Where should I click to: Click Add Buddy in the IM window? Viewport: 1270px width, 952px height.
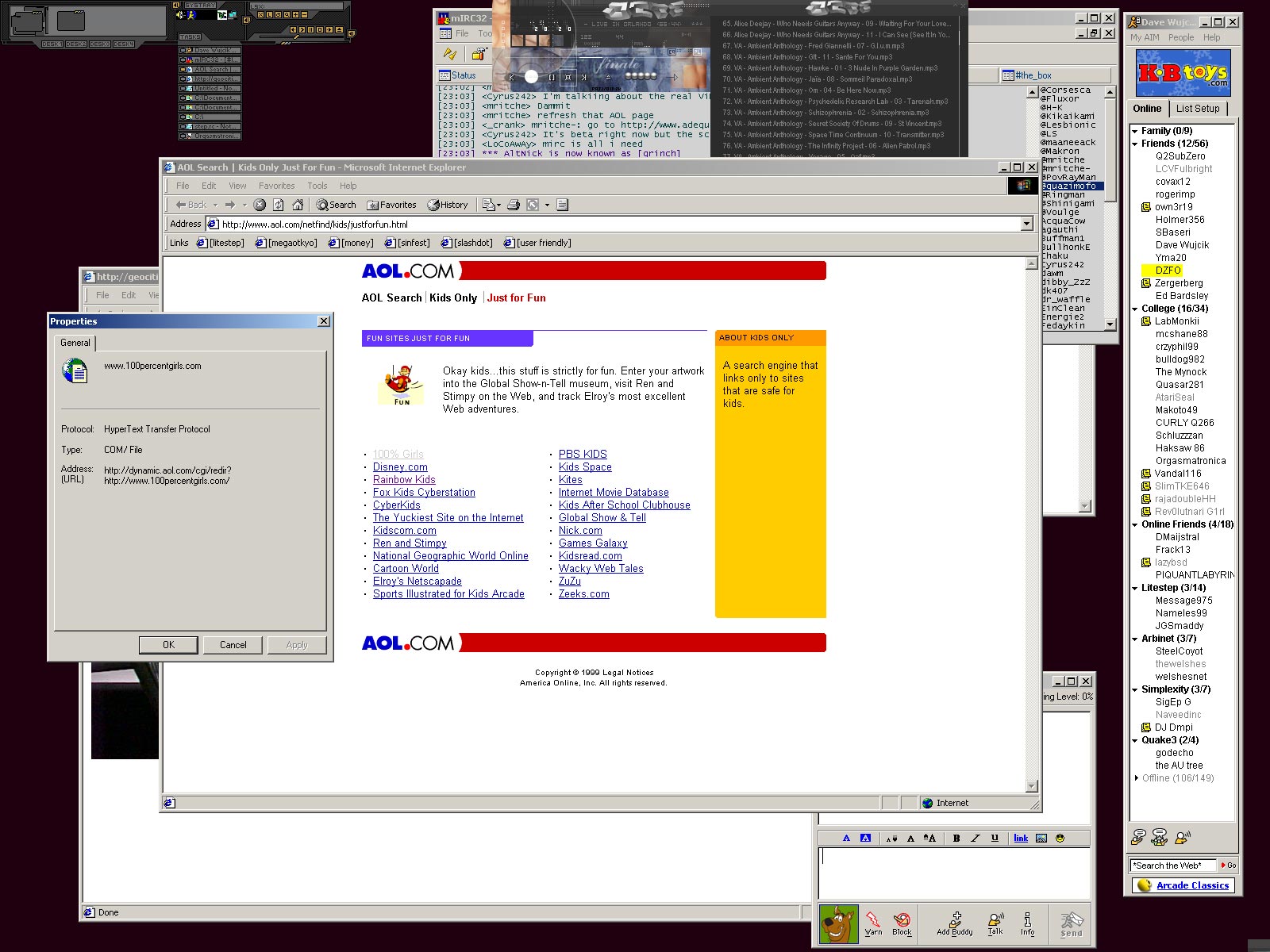[x=955, y=924]
